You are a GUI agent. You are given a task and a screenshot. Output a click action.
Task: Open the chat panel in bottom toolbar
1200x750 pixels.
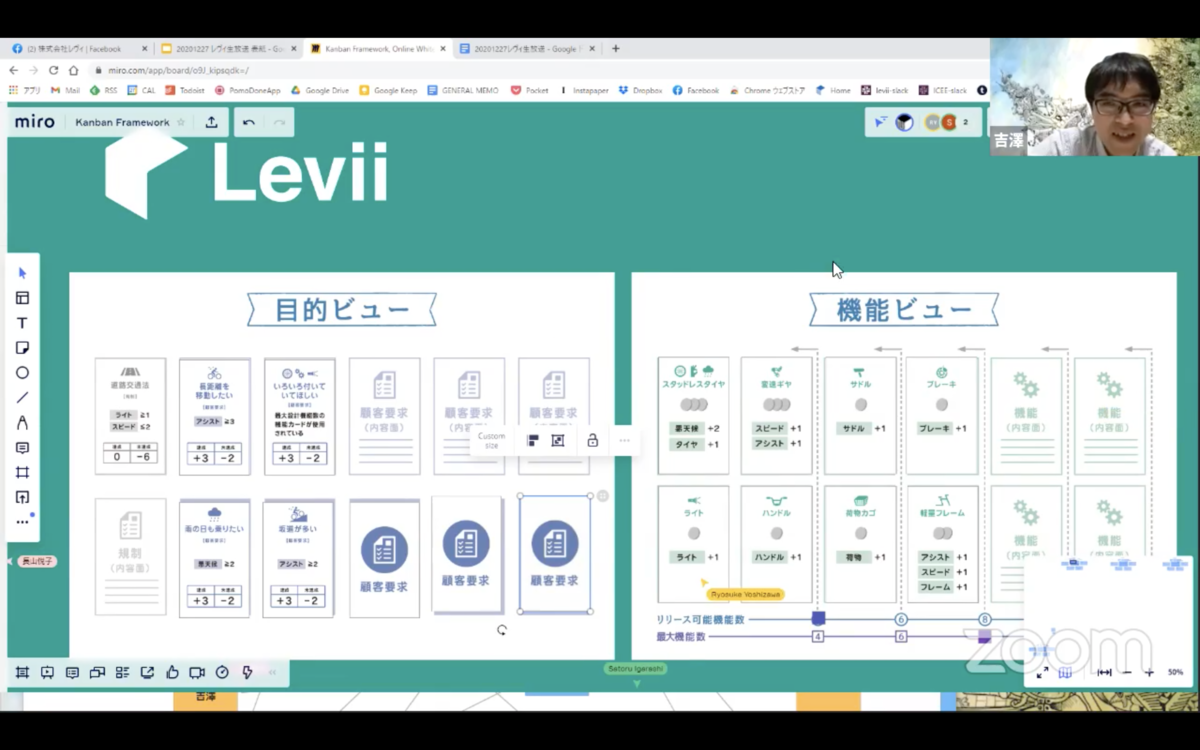(x=97, y=673)
